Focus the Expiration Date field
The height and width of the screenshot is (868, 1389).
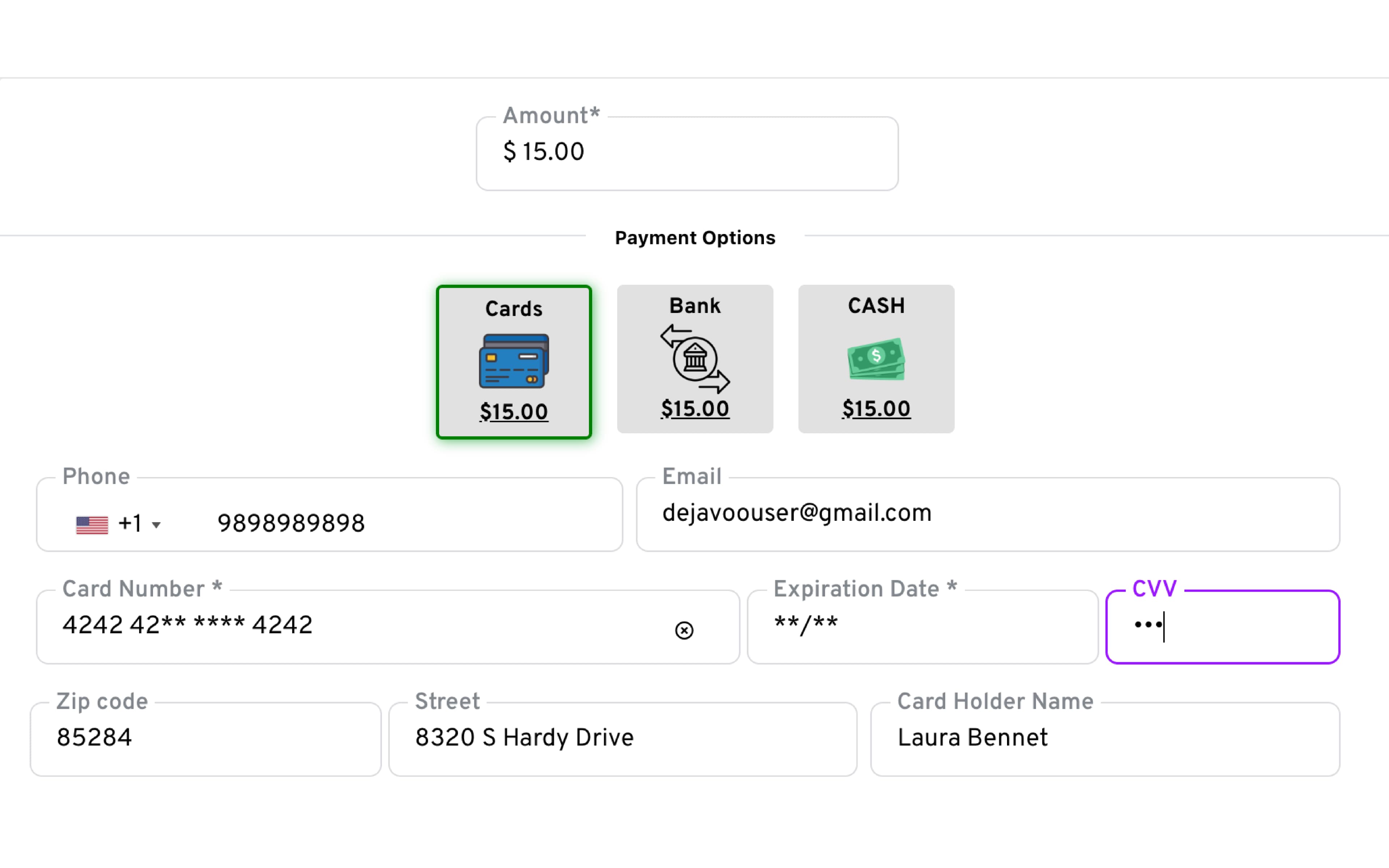pyautogui.click(x=922, y=626)
